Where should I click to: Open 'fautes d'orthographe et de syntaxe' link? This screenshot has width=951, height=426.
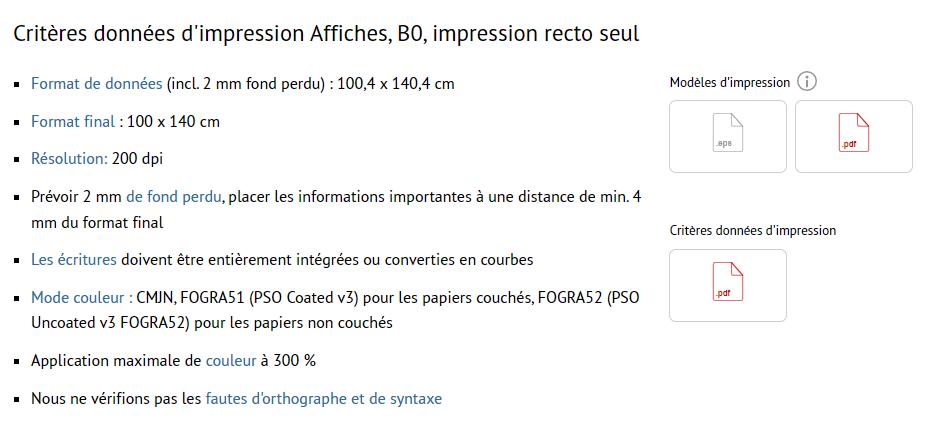pyautogui.click(x=323, y=398)
